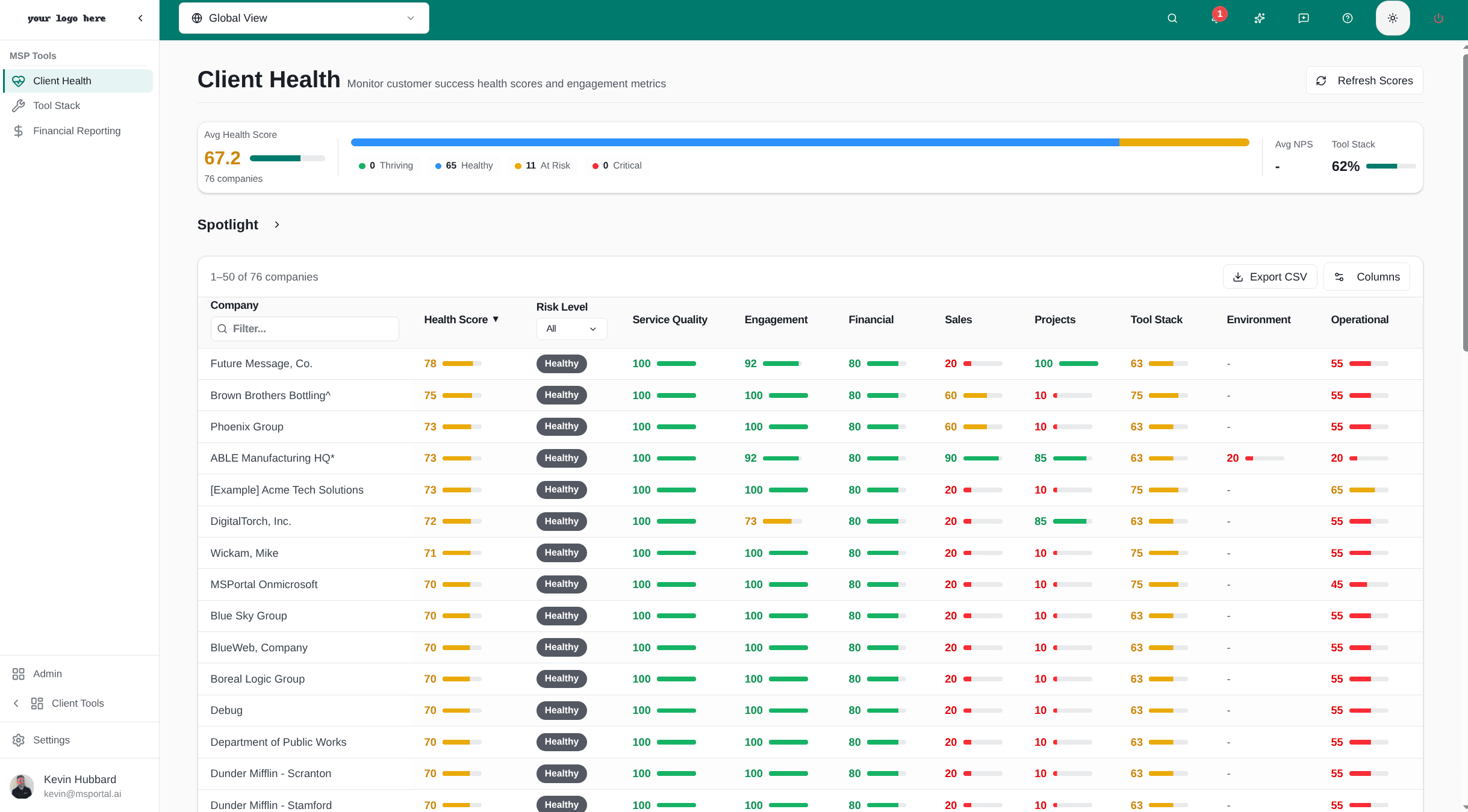Open notifications bell with badge

pyautogui.click(x=1216, y=18)
